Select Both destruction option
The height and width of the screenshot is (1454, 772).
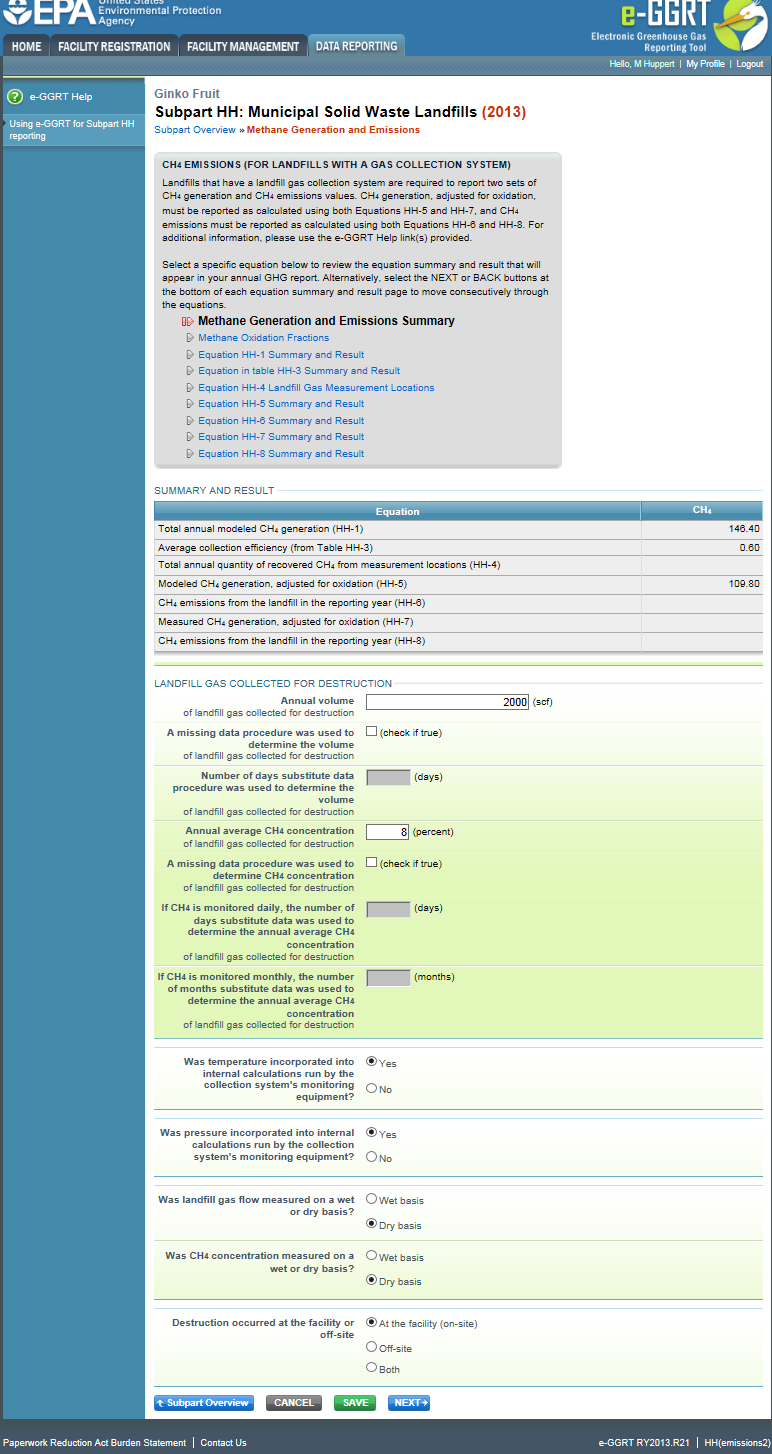[x=372, y=1368]
